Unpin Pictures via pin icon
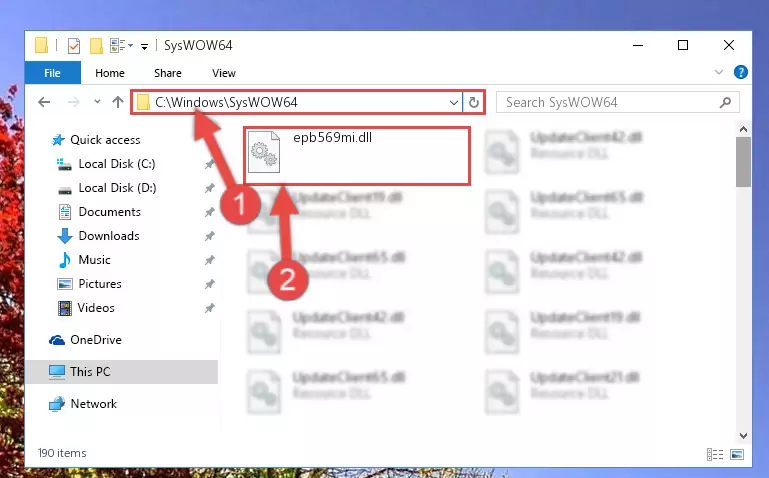769x478 pixels. 209,284
